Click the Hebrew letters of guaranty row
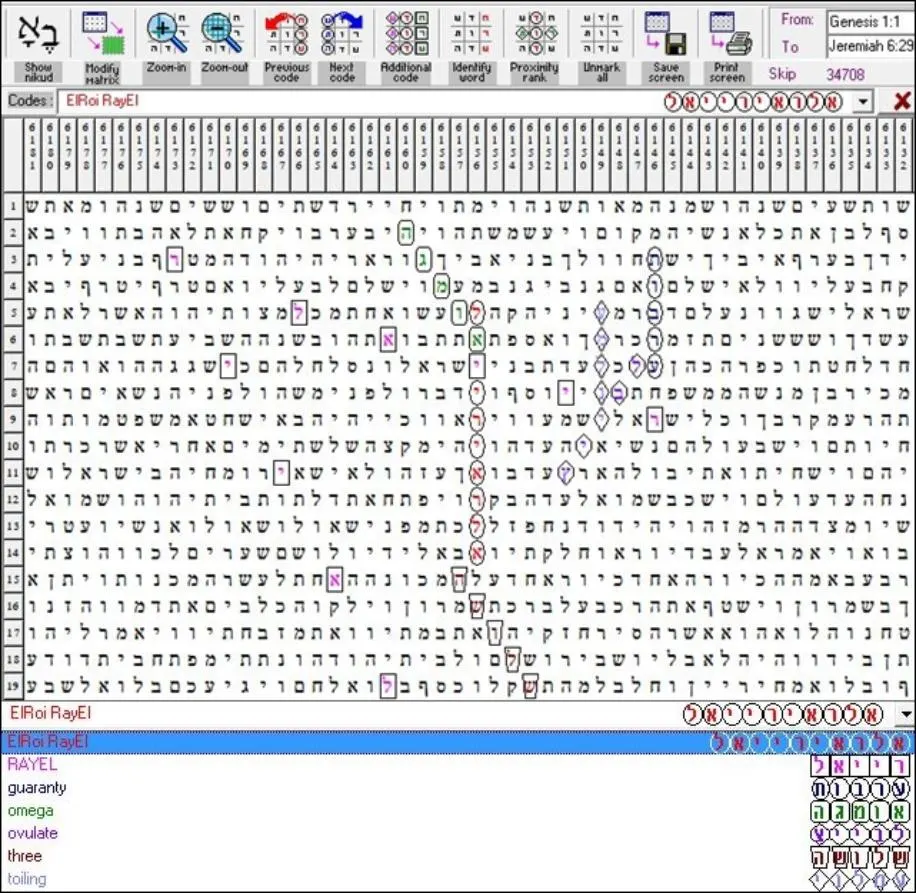The image size is (916, 893). [860, 788]
